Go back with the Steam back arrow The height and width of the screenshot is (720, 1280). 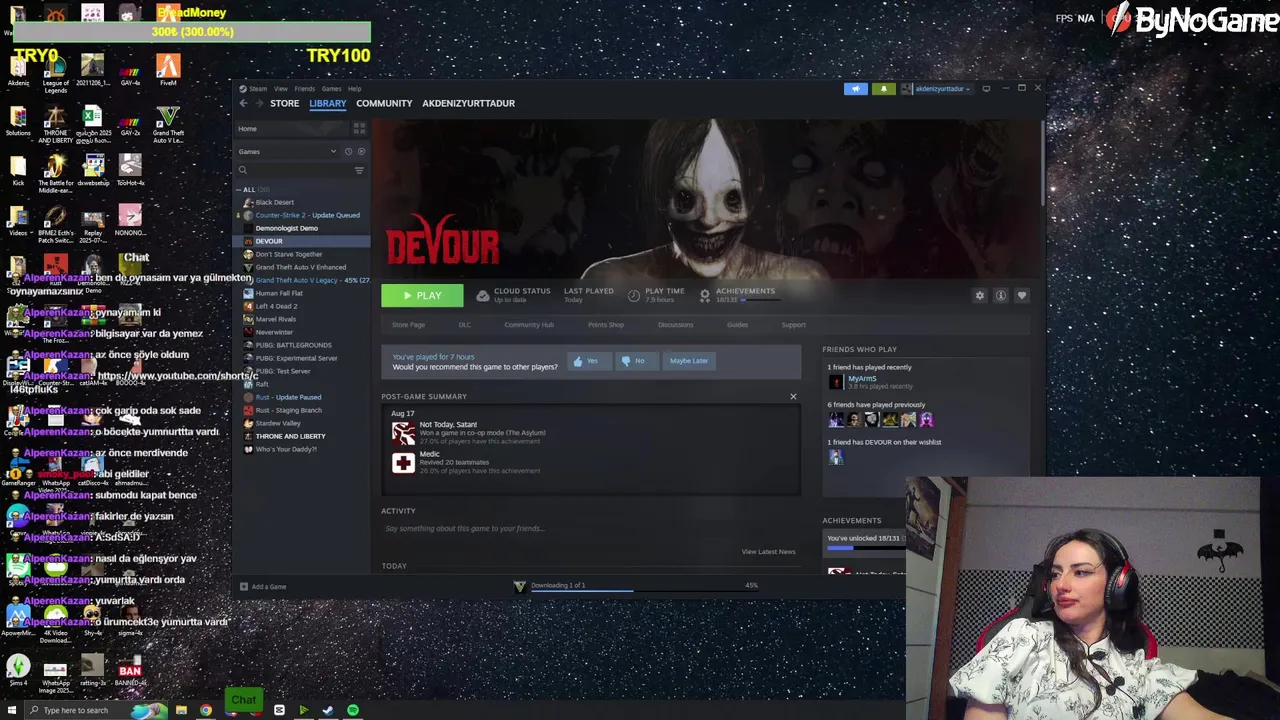pyautogui.click(x=243, y=103)
